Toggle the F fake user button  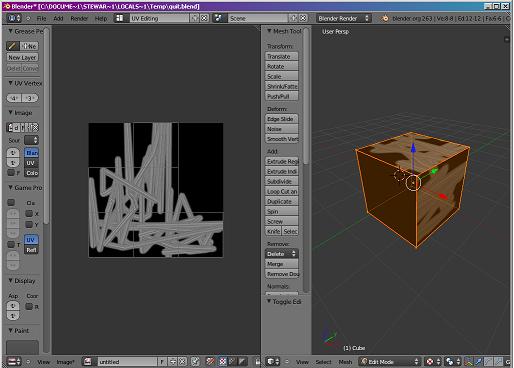(x=162, y=361)
